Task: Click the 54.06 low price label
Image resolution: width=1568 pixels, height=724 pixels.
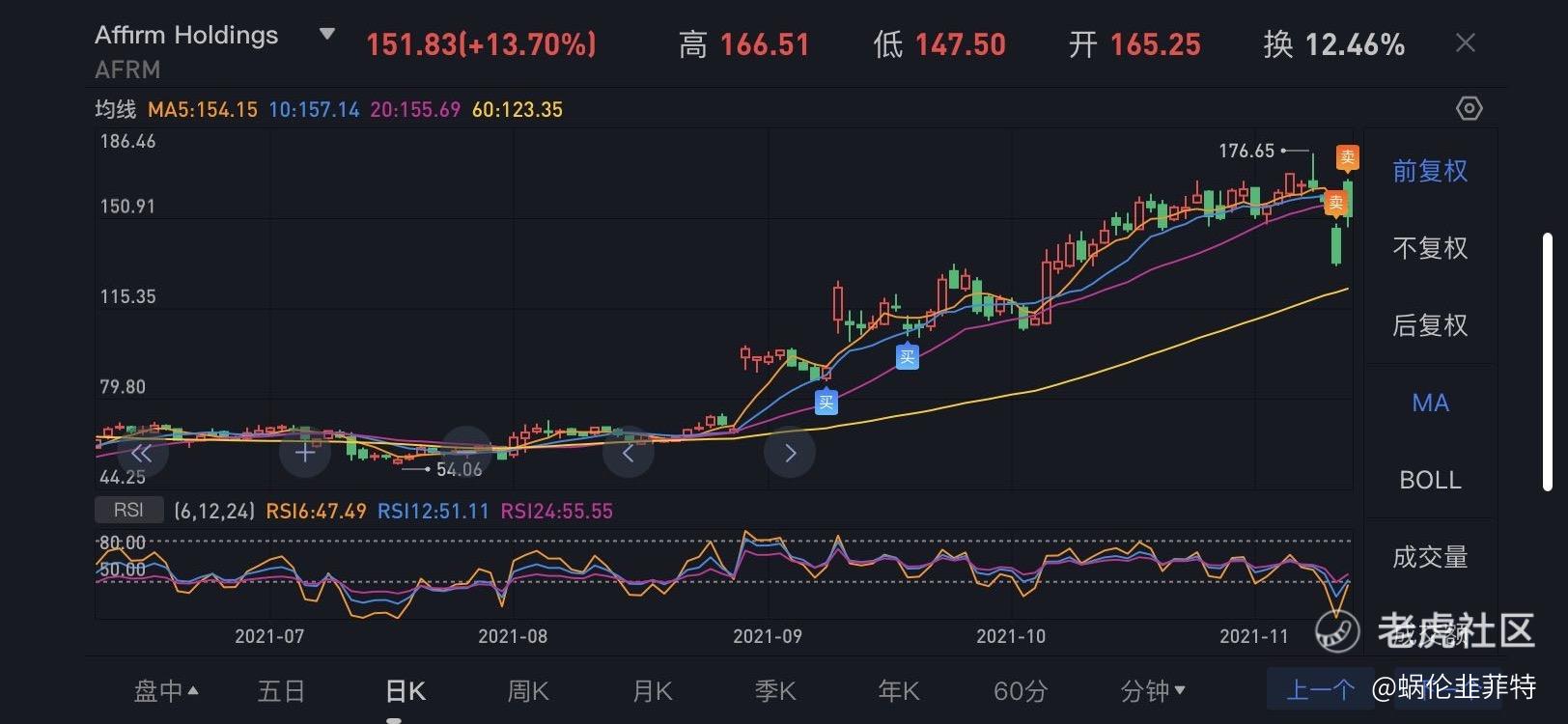Action: 459,469
